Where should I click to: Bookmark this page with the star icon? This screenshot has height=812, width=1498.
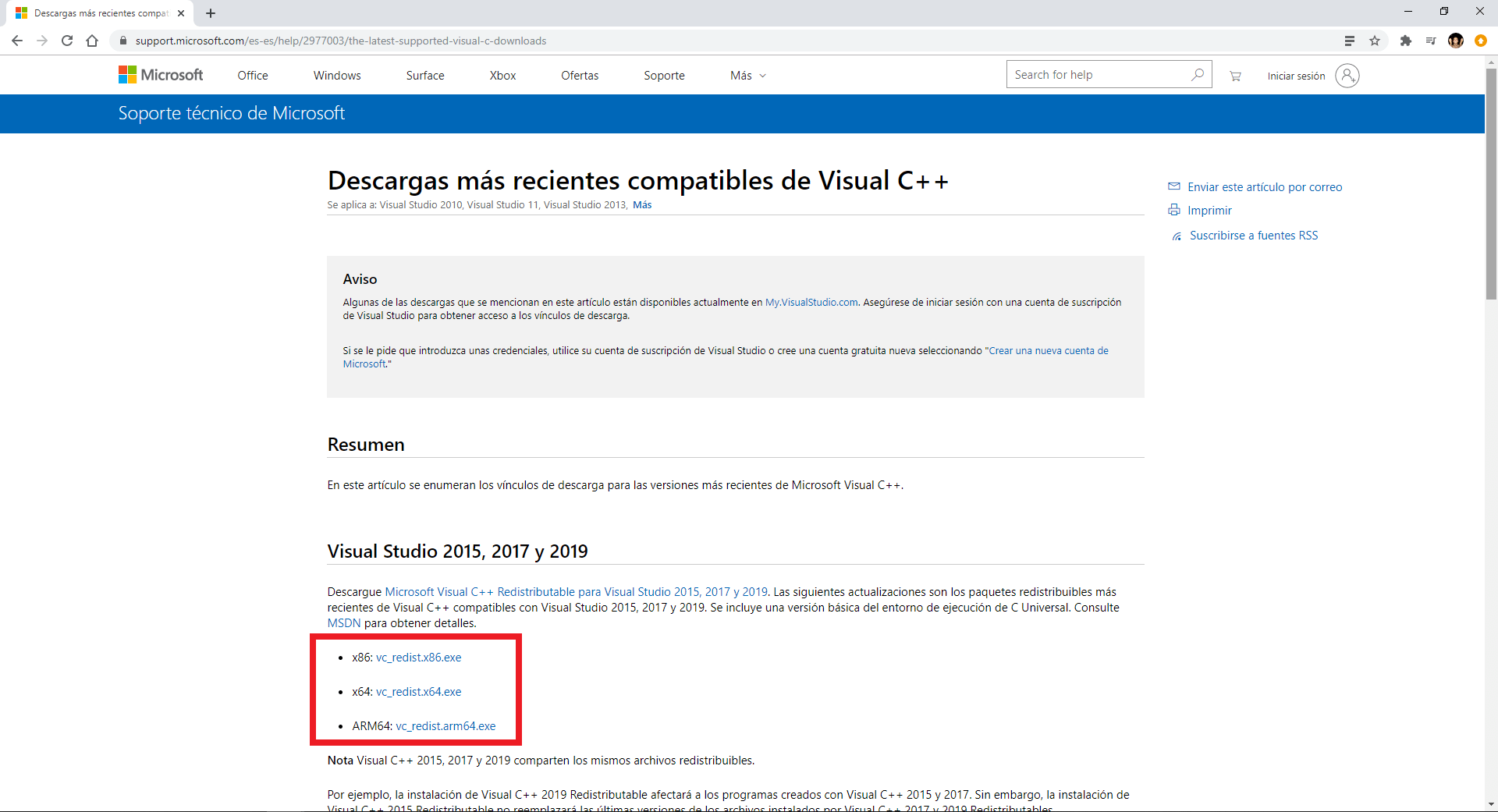[x=1375, y=41]
